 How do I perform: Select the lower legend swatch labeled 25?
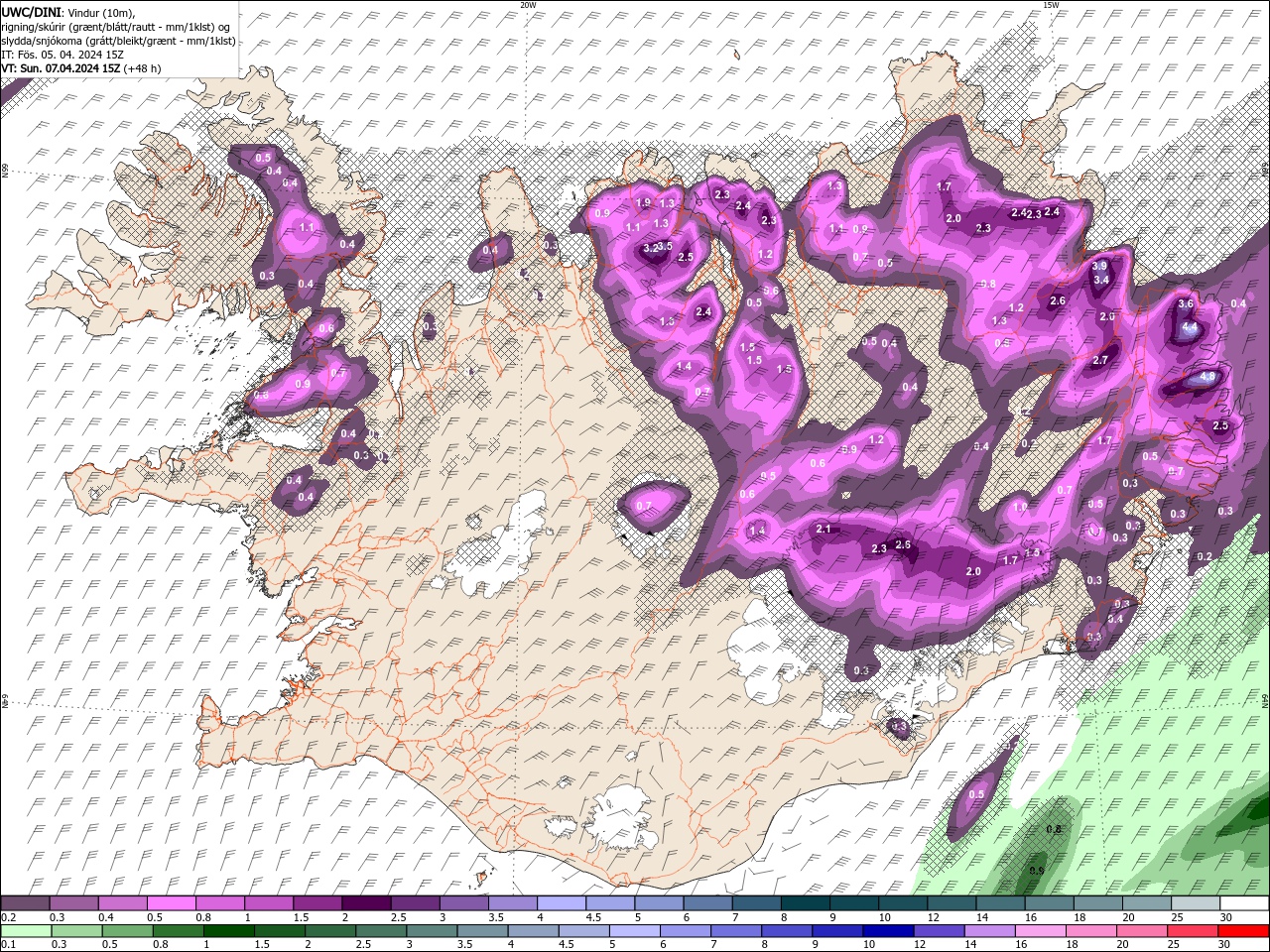1192,931
